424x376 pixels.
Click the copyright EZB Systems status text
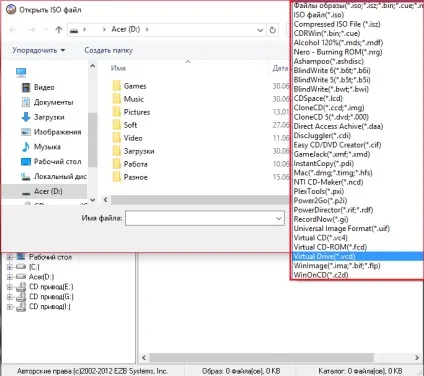click(x=92, y=371)
